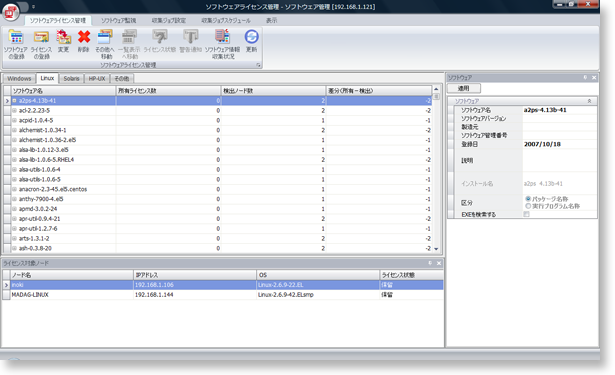Expand the arts-1.3.1-2 row
The image size is (615, 375).
[x=14, y=238]
